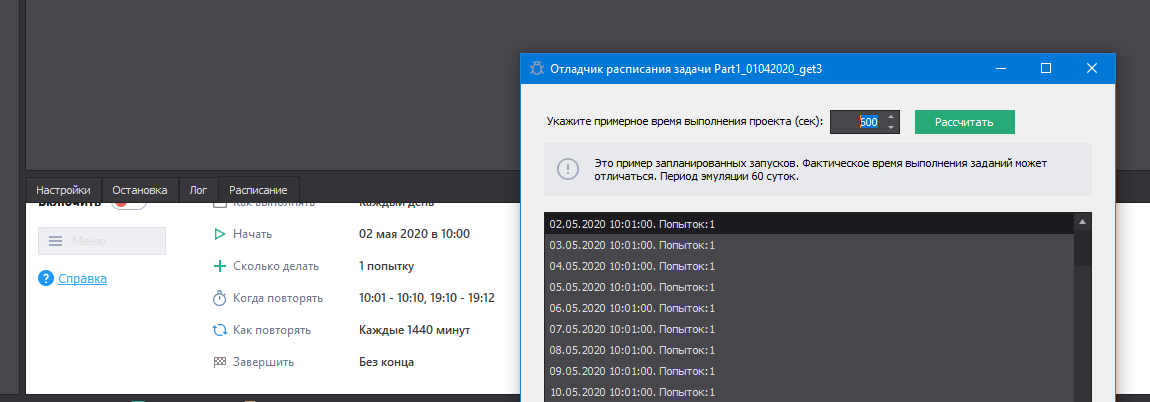
Task: Switch to the Лог tab
Action: [197, 190]
